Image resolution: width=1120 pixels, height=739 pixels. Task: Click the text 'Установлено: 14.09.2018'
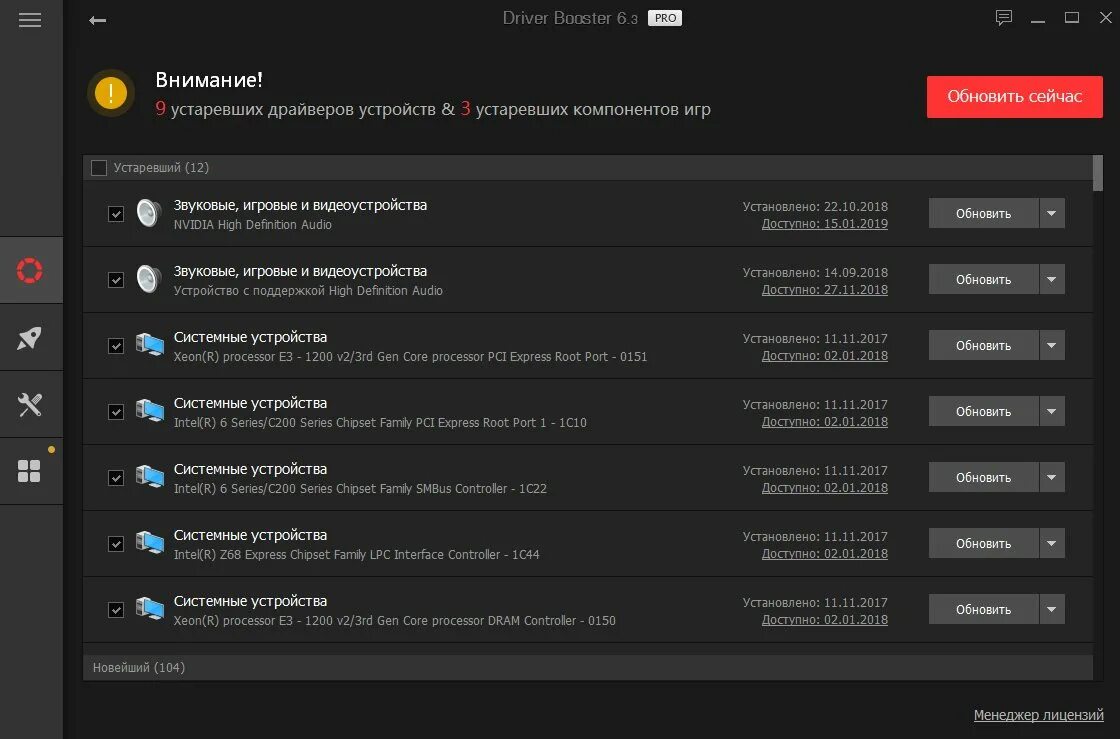815,273
